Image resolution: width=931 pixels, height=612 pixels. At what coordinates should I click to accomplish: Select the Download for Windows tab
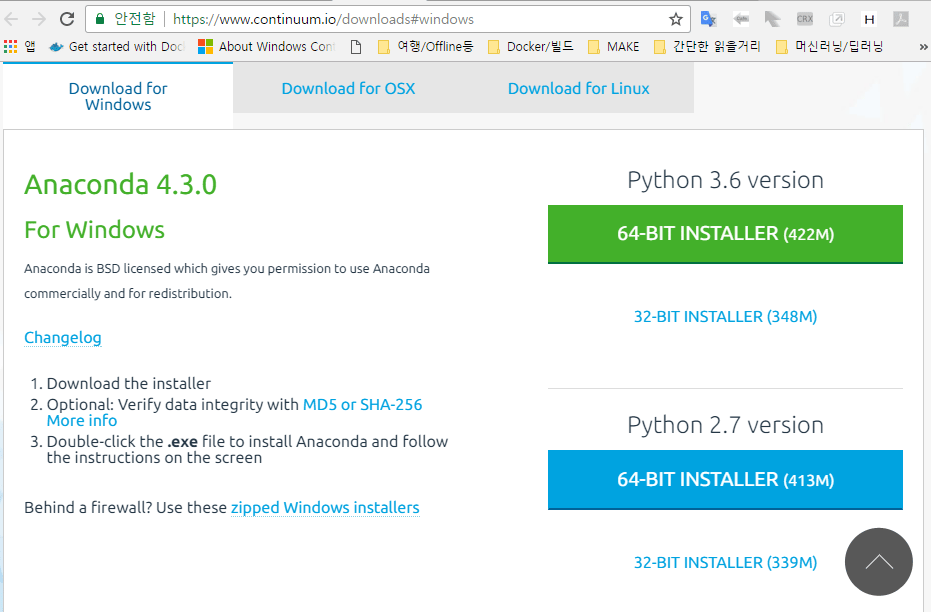click(118, 96)
